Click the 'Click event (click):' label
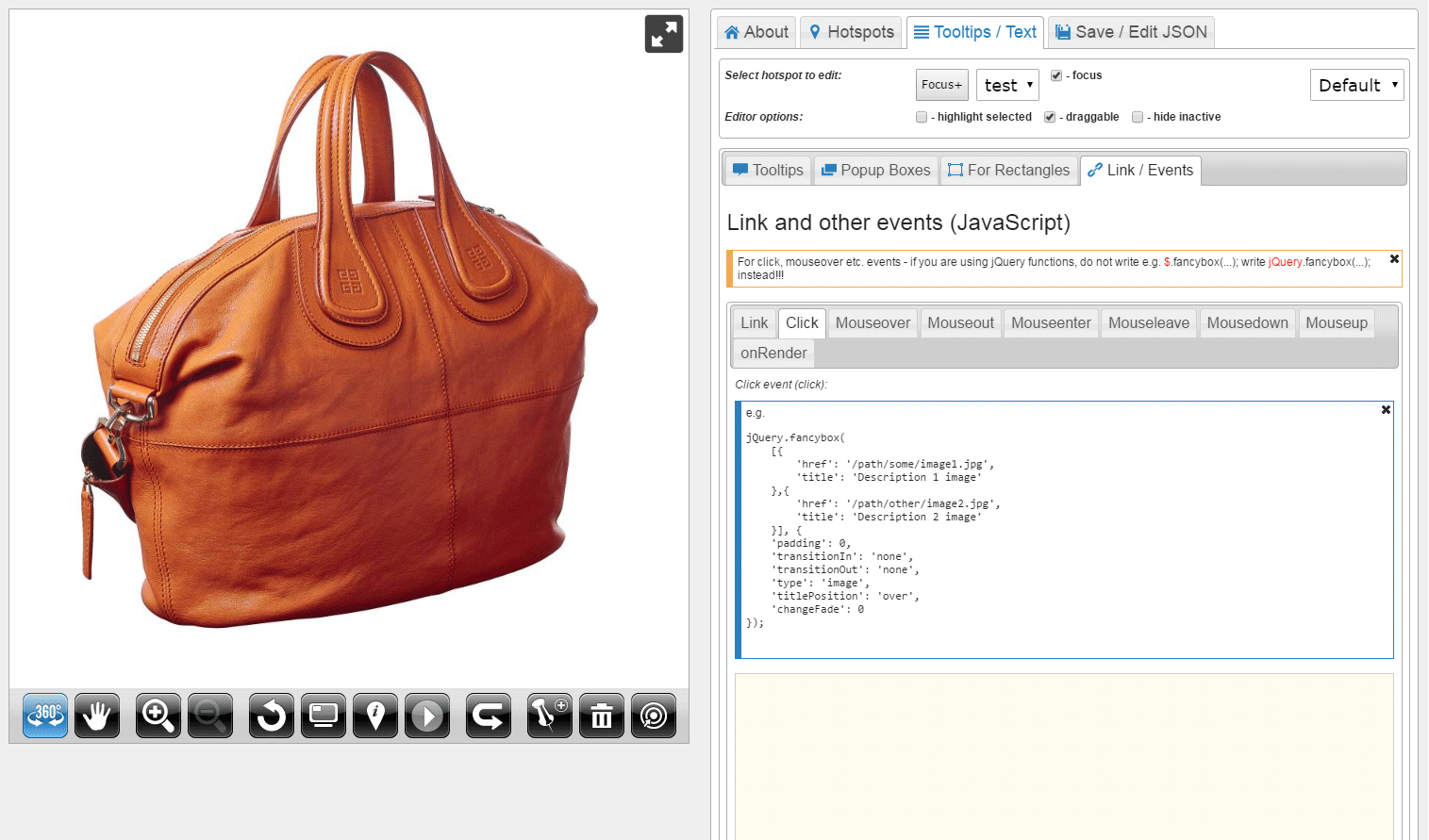The image size is (1429, 840). point(781,385)
